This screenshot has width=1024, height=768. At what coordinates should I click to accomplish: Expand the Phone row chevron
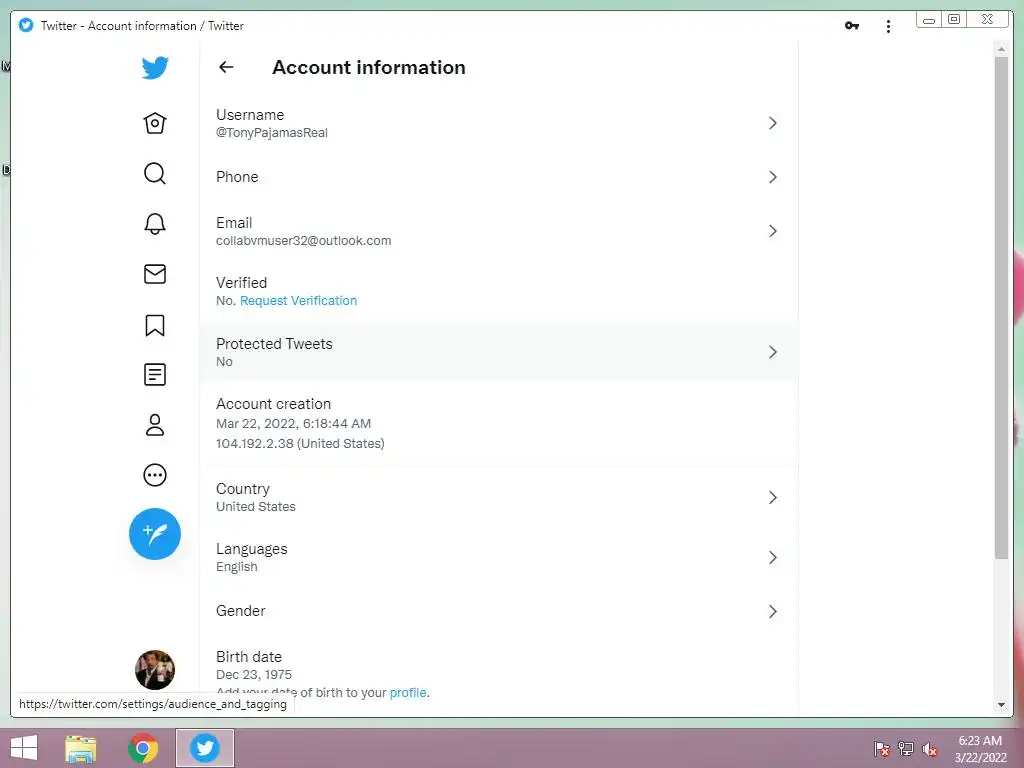[773, 177]
